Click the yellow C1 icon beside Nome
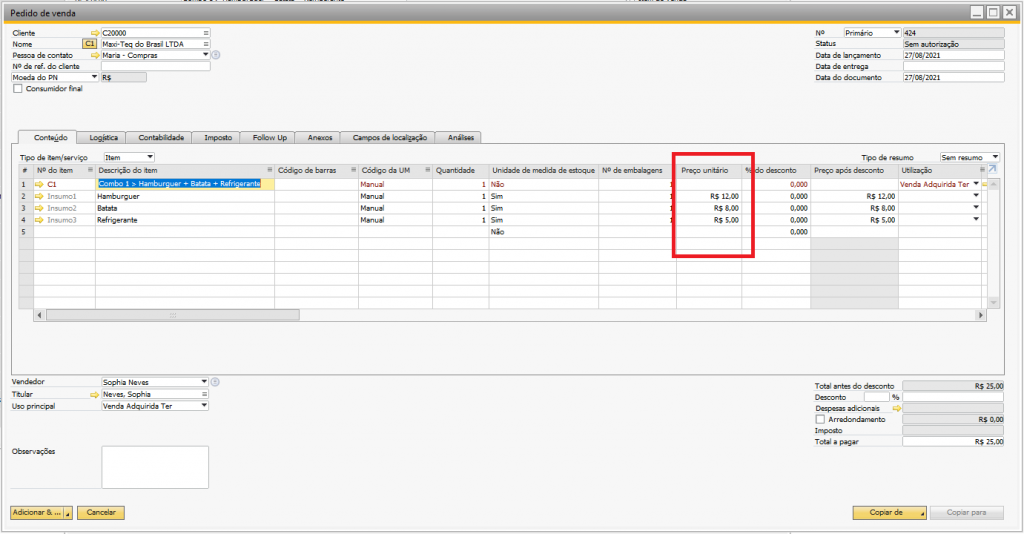 click(89, 44)
